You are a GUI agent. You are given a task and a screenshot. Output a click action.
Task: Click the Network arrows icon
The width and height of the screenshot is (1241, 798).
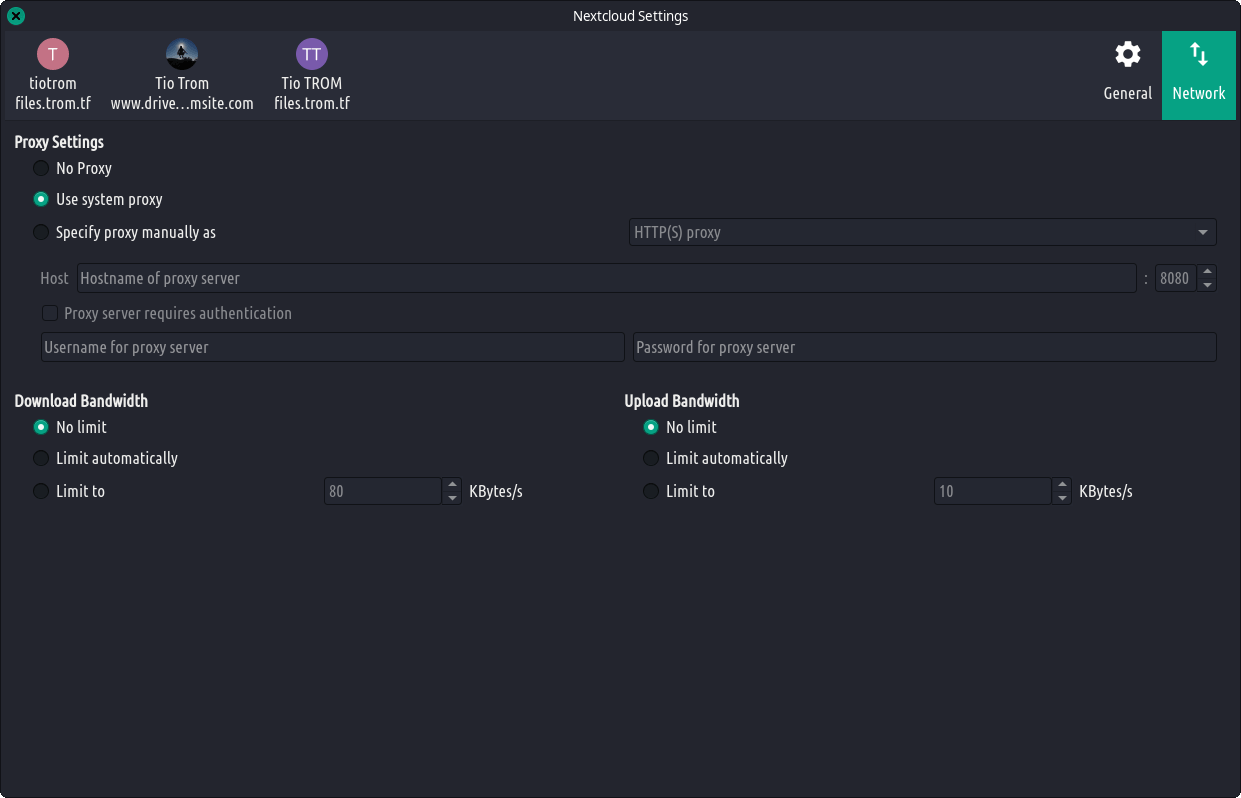pos(1198,55)
